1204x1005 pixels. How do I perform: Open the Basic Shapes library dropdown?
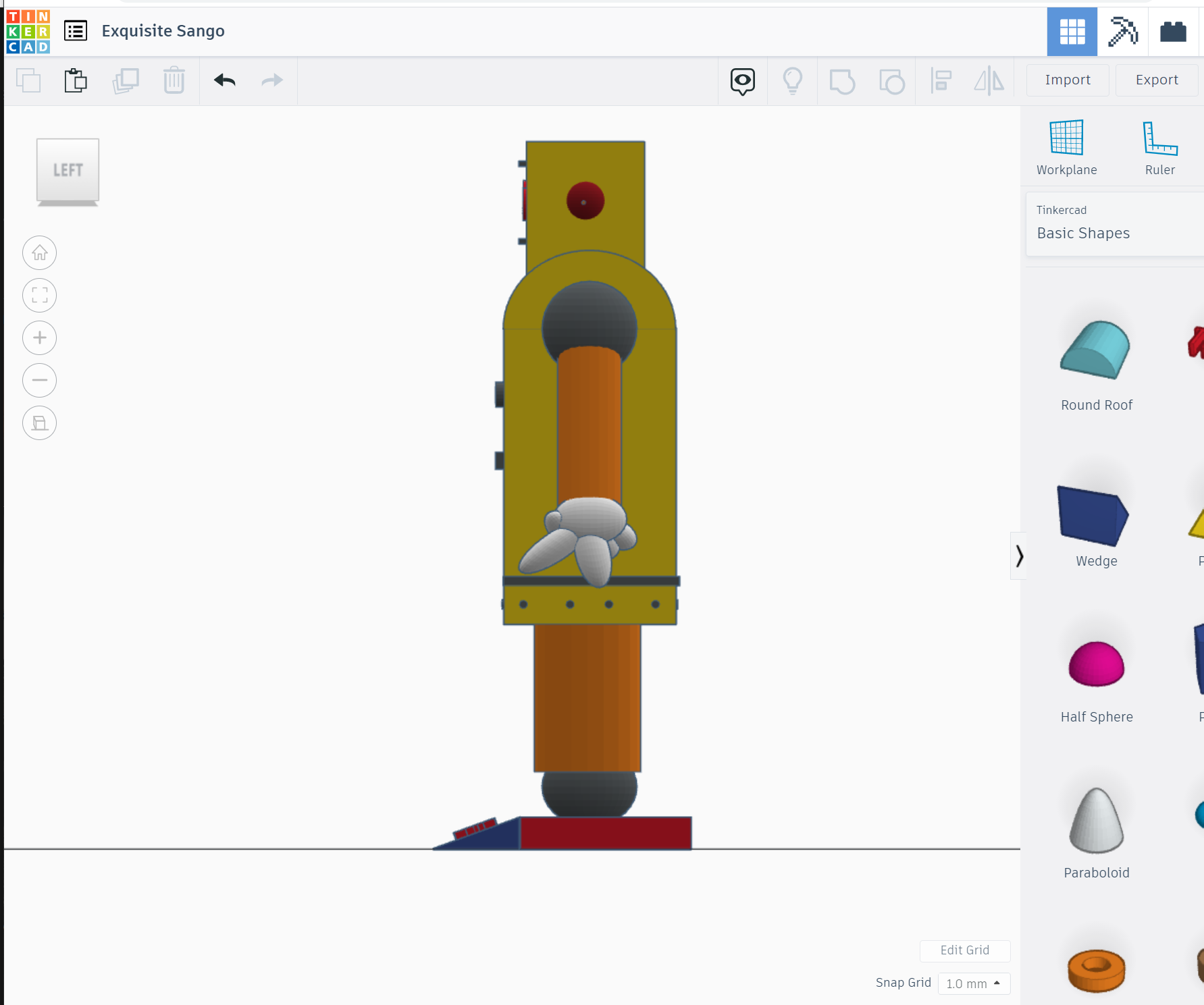point(1115,223)
